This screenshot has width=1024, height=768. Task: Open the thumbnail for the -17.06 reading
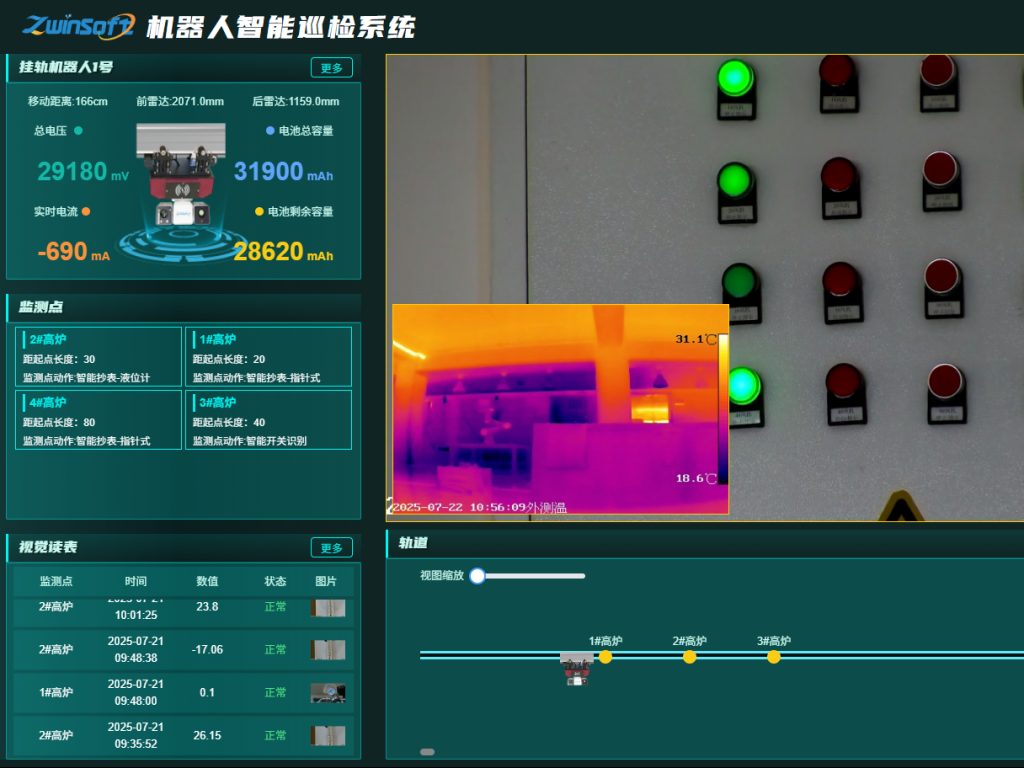click(328, 650)
